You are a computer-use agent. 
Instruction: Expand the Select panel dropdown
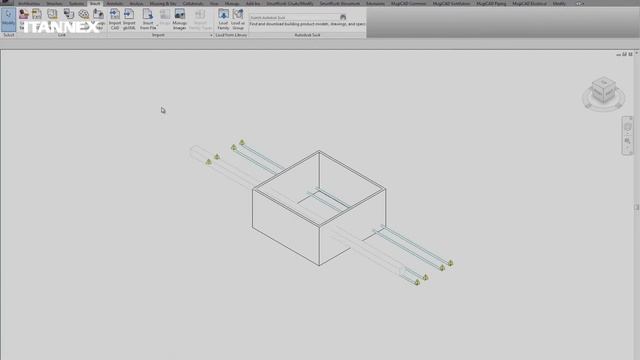pos(9,36)
